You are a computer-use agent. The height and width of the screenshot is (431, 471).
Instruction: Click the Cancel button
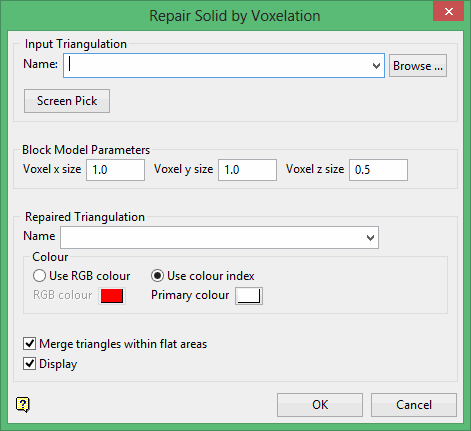tap(414, 405)
